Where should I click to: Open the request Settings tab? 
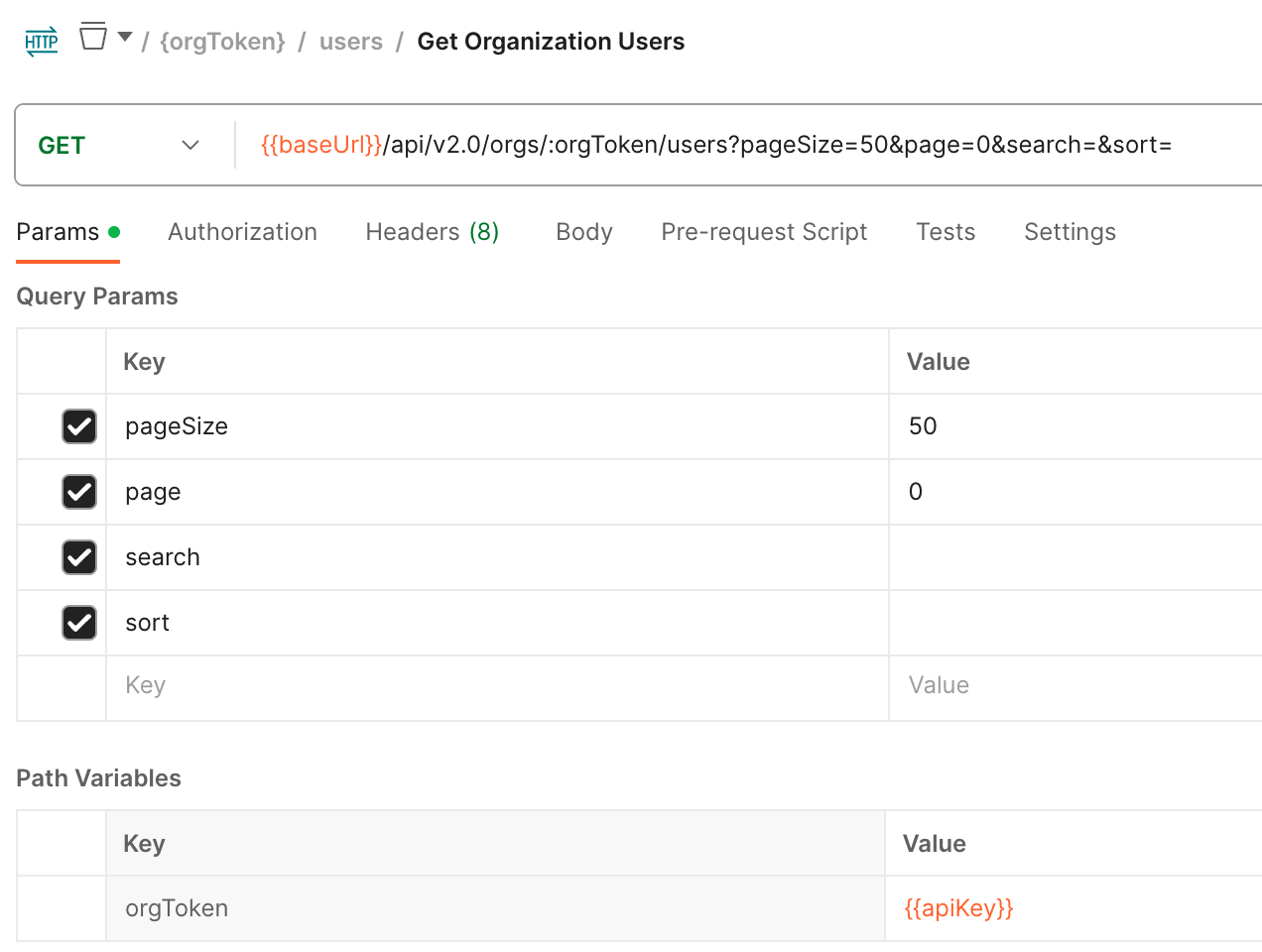coord(1070,232)
